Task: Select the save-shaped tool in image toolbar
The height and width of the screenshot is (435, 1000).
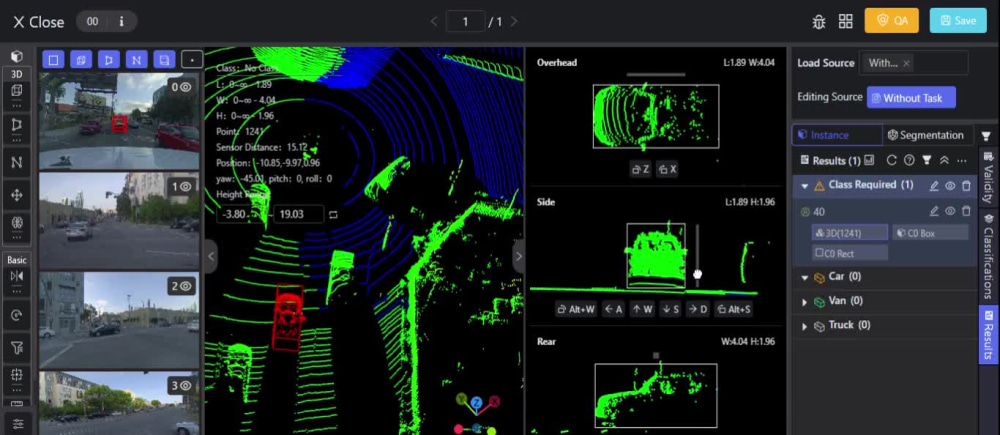Action: click(164, 60)
